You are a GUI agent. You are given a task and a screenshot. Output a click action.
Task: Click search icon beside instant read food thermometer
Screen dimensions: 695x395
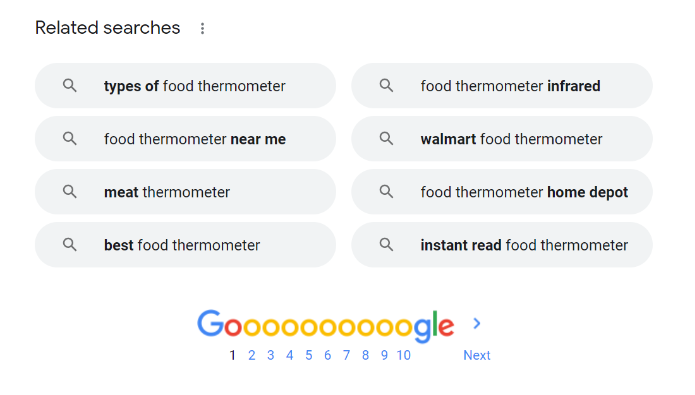click(386, 245)
